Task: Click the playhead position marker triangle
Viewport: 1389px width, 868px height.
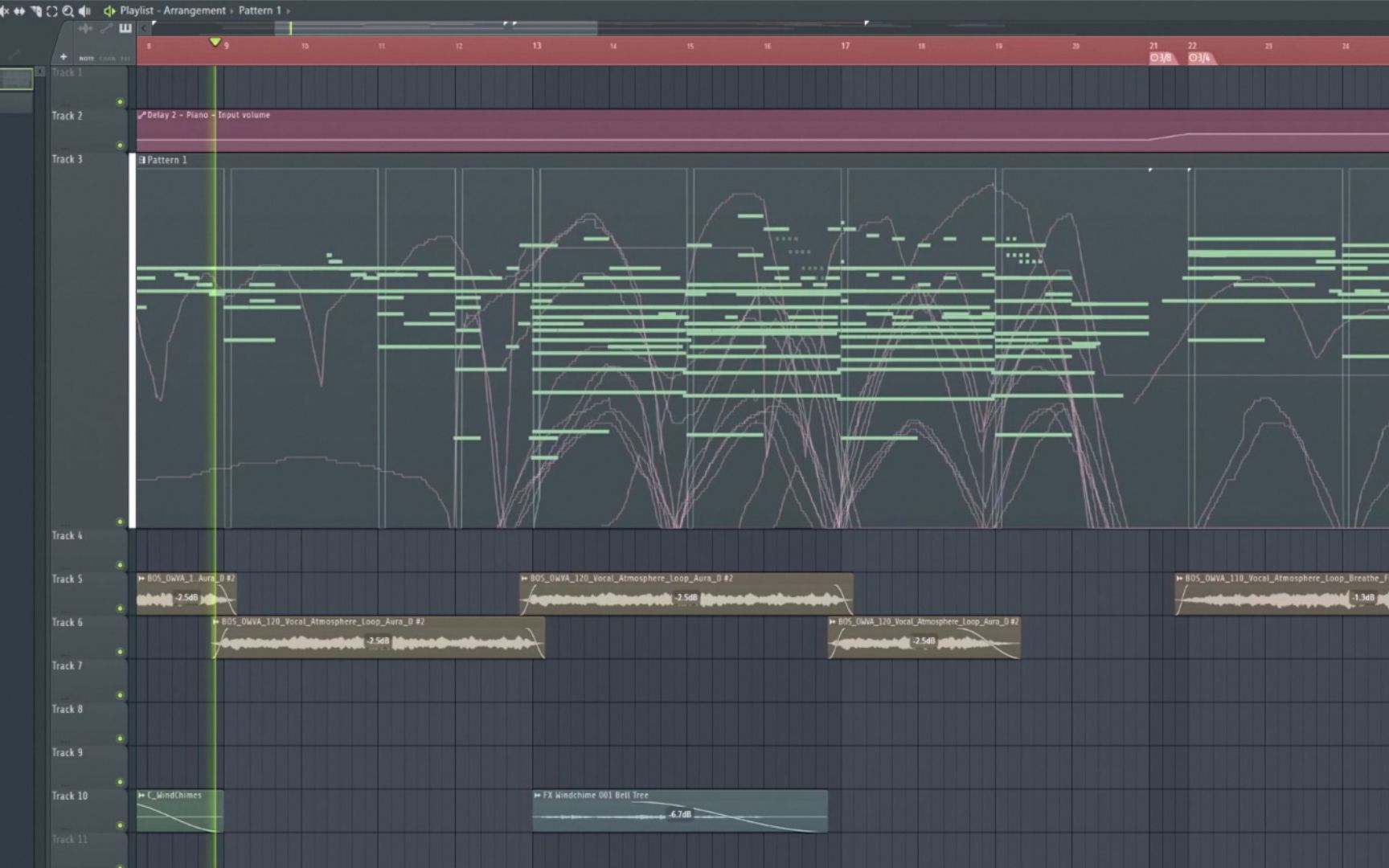Action: (x=215, y=42)
